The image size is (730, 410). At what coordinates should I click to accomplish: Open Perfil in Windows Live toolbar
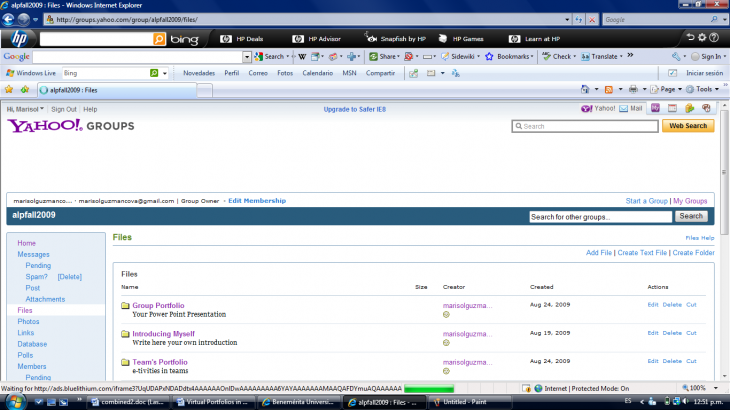point(231,73)
